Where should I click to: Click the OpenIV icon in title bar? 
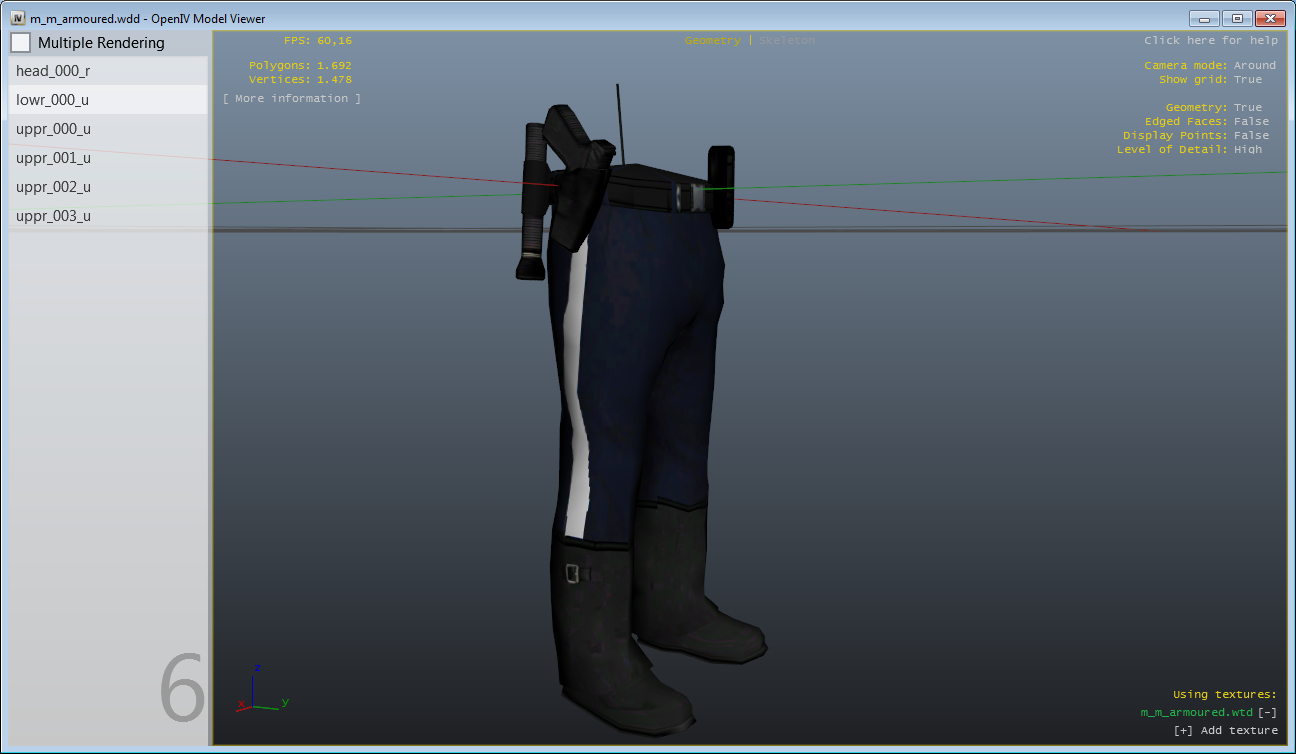[x=18, y=18]
